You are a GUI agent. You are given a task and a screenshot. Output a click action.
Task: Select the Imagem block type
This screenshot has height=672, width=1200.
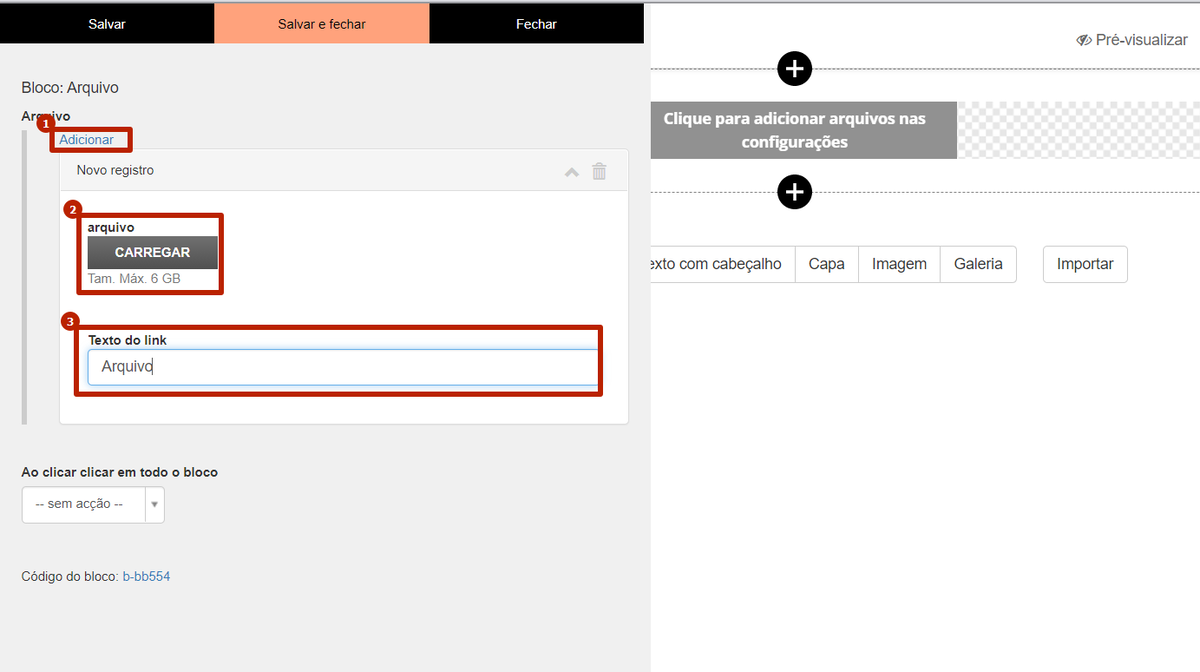(900, 265)
